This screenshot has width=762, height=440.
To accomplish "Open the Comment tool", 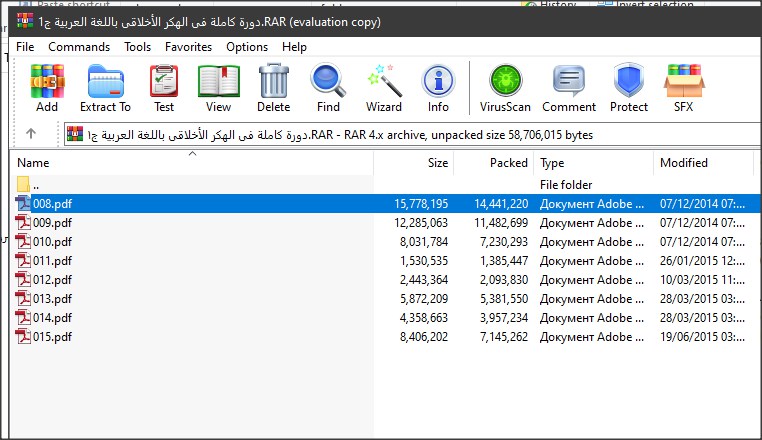I will pos(569,81).
